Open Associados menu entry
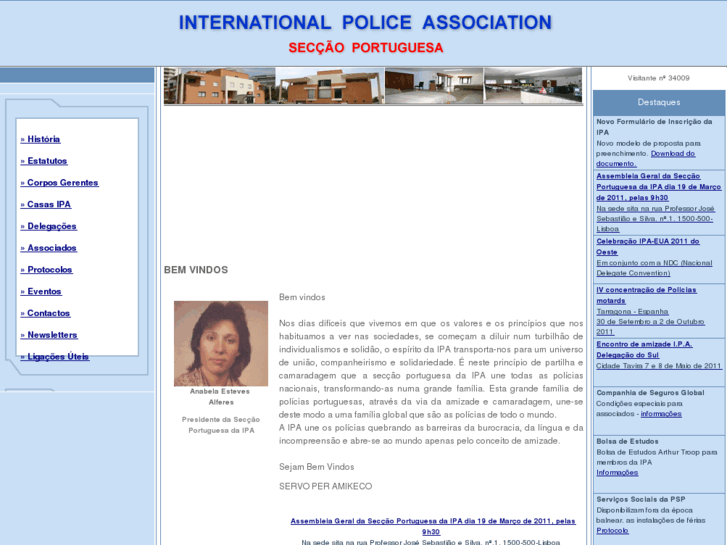 (49, 248)
